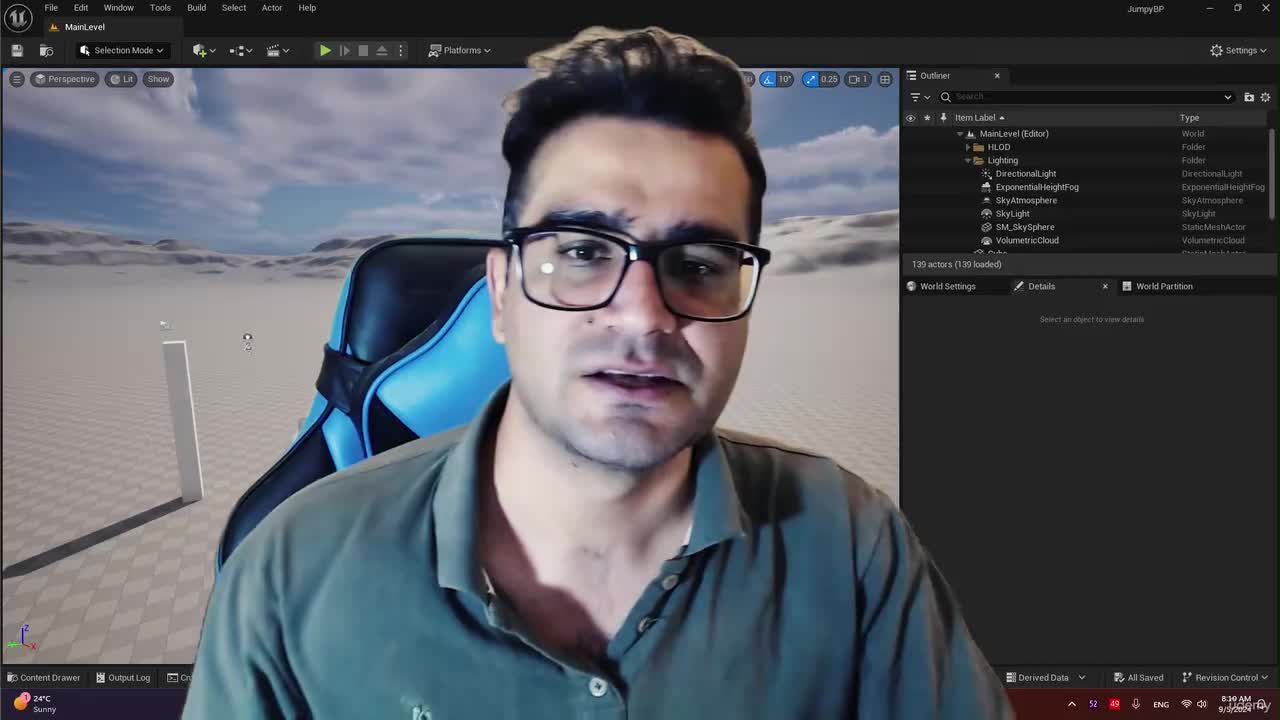Collapse the MainLevel (Editor) tree node
The width and height of the screenshot is (1280, 720).
tap(960, 134)
